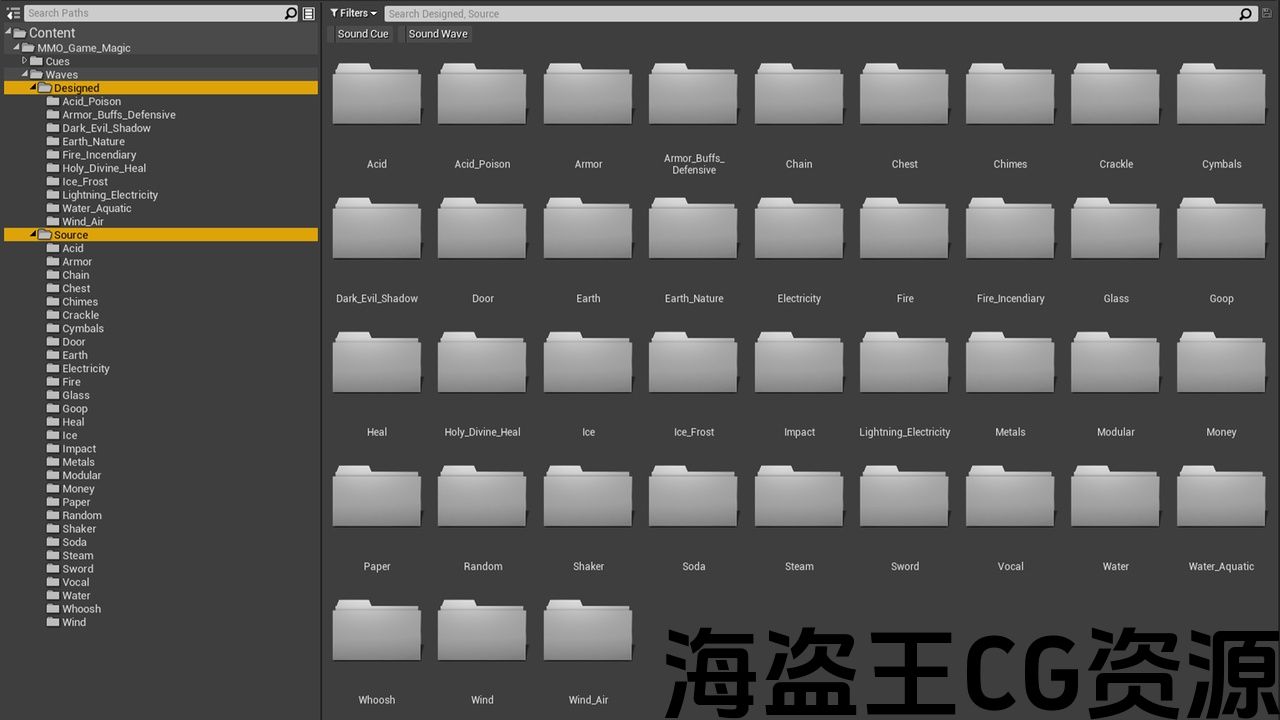Click the filter funnel icon on Filters
The height and width of the screenshot is (720, 1280).
coord(334,13)
